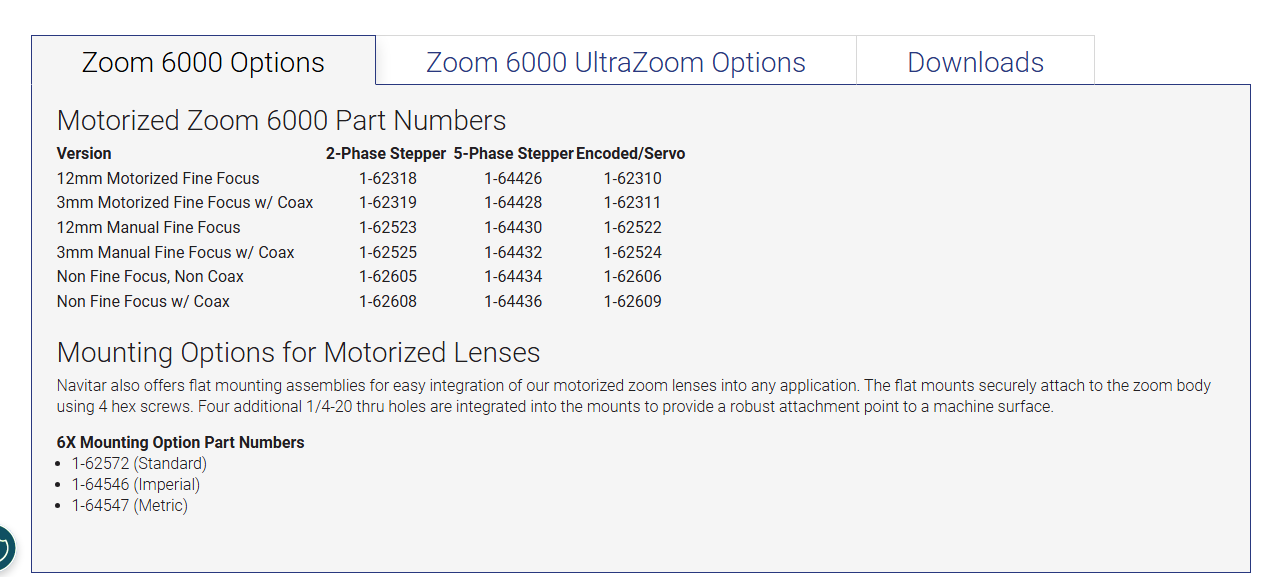The width and height of the screenshot is (1272, 577).
Task: Click part number 1-62310
Action: [632, 178]
